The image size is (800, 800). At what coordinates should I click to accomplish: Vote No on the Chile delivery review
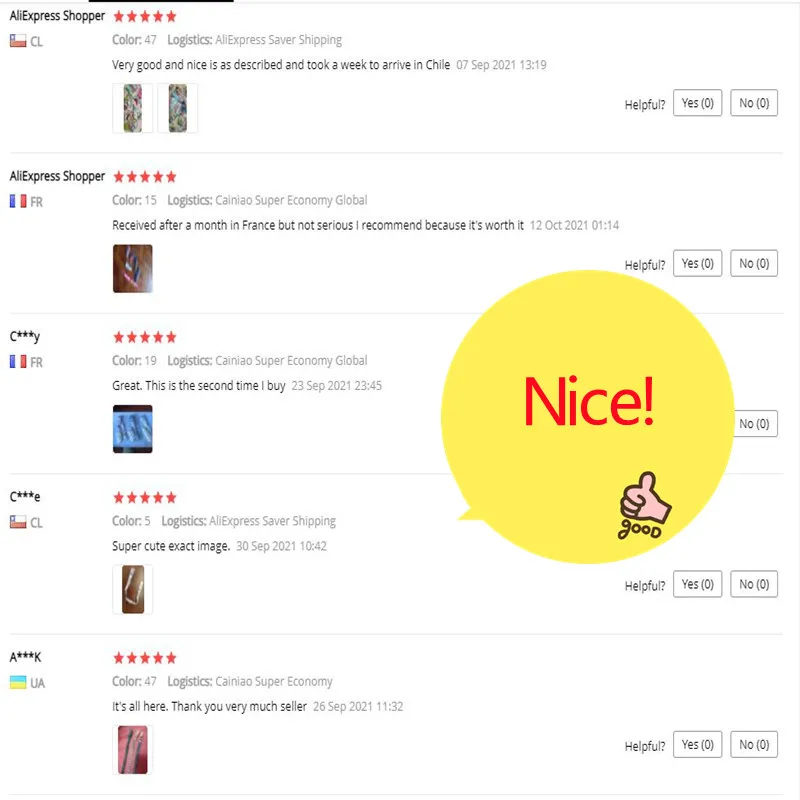754,103
